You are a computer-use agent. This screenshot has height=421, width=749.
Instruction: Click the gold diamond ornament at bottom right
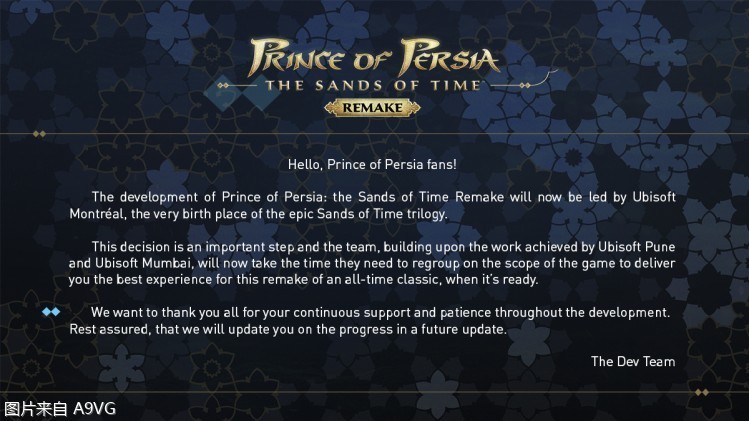point(701,392)
